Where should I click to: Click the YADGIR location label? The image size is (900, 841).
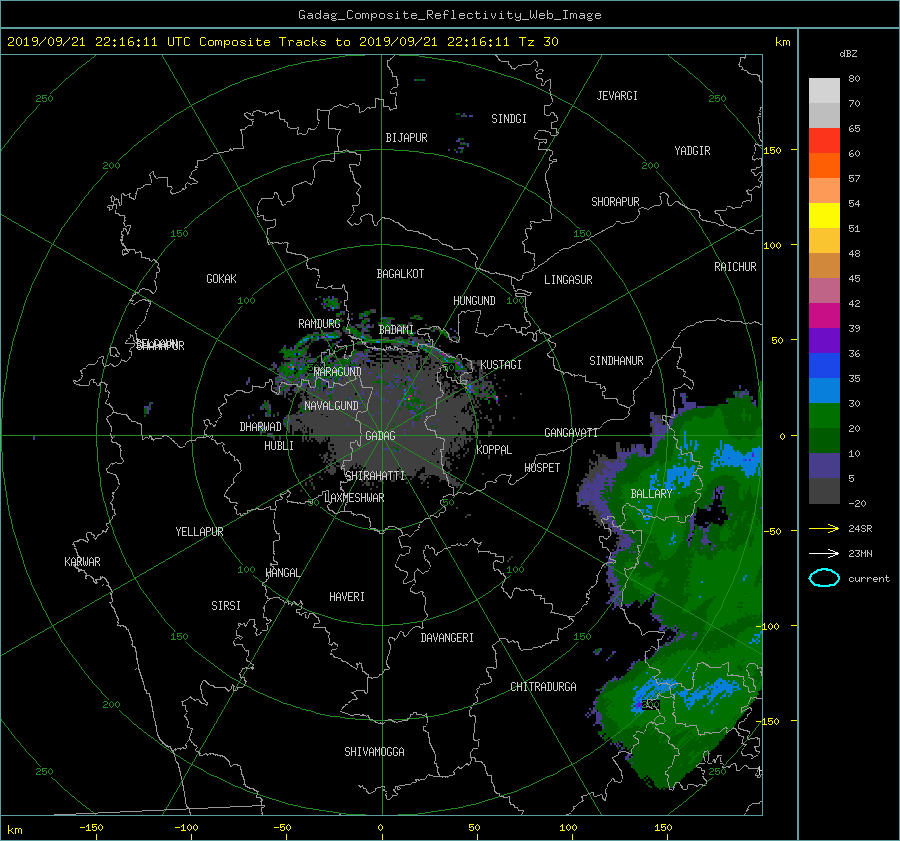[692, 151]
